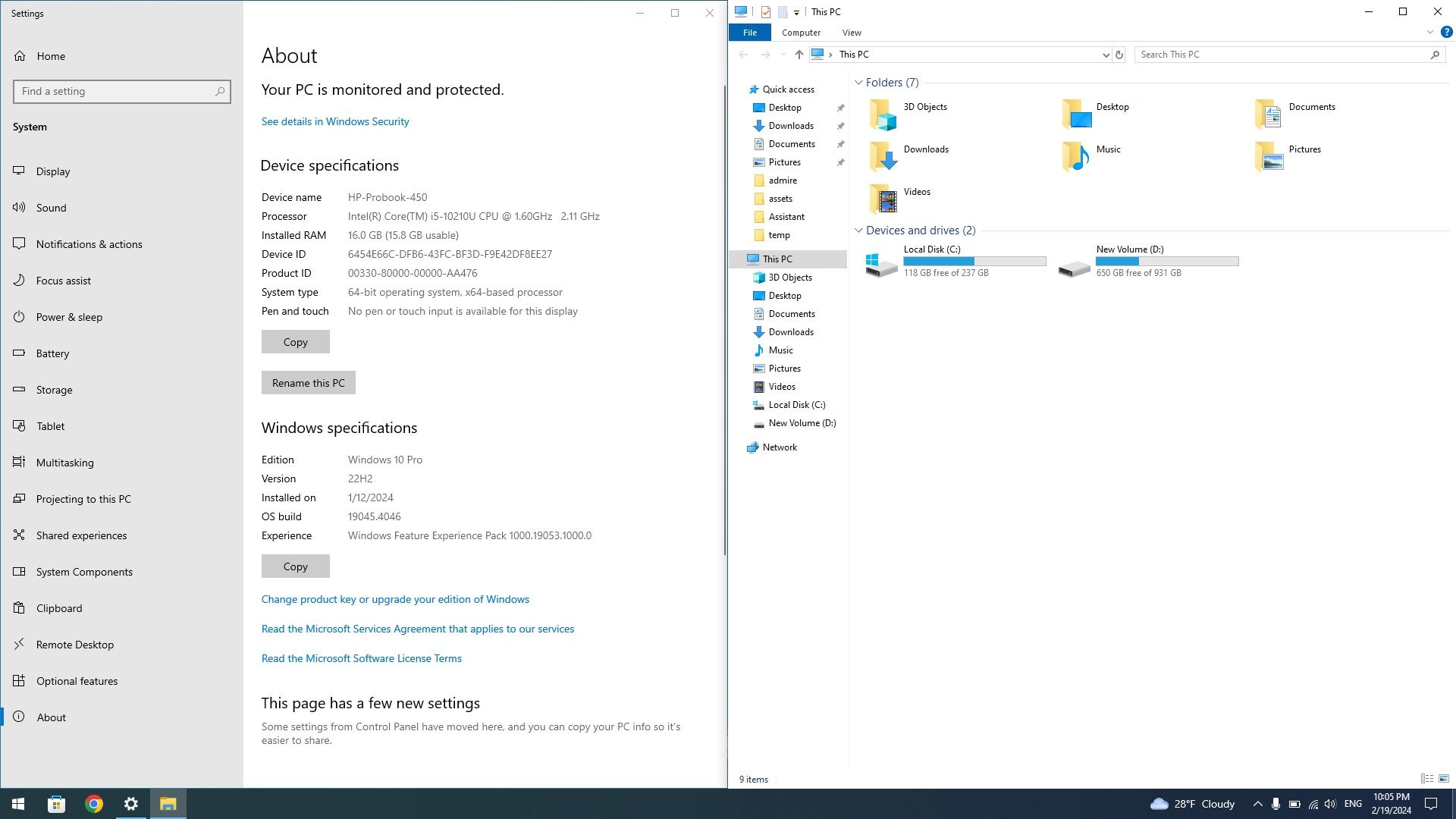Image resolution: width=1456 pixels, height=819 pixels.
Task: Open System Components settings
Action: pyautogui.click(x=121, y=572)
